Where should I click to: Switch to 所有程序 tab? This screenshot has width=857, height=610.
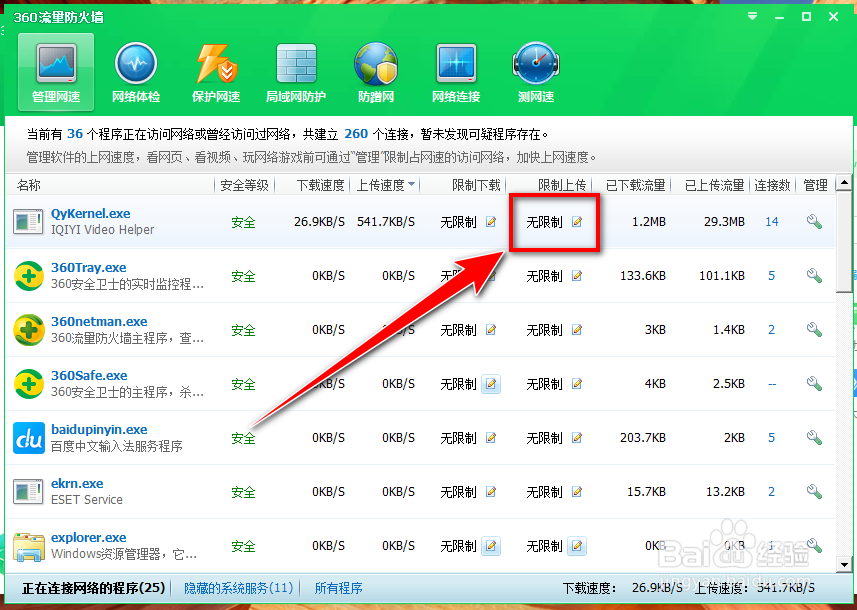click(x=338, y=588)
